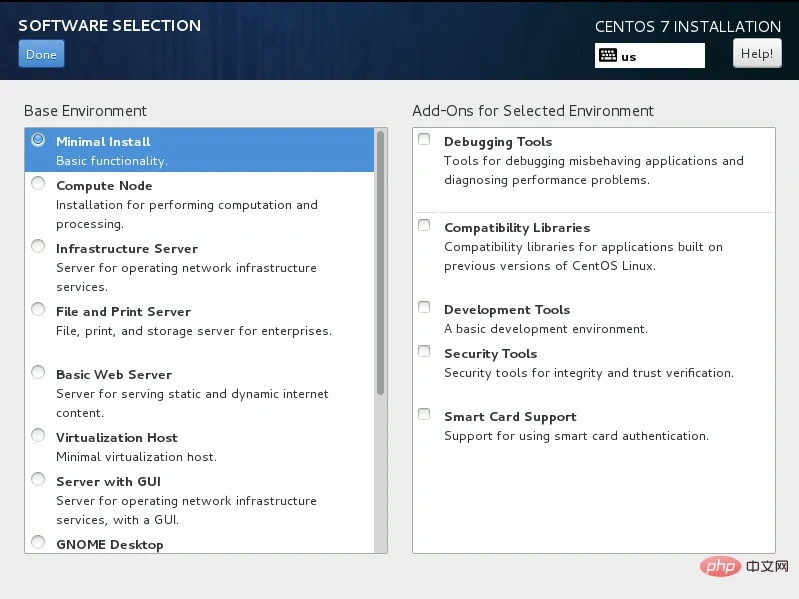Click the 'Compatibility Libraries' title text
This screenshot has width=799, height=599.
(517, 228)
